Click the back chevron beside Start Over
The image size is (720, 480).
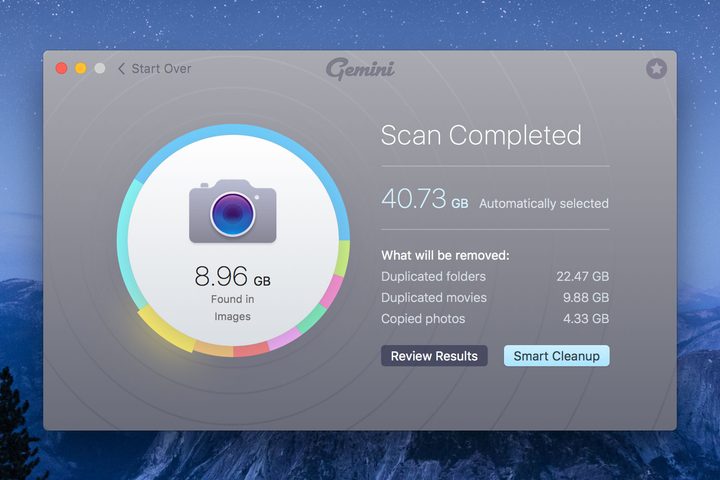[x=121, y=69]
